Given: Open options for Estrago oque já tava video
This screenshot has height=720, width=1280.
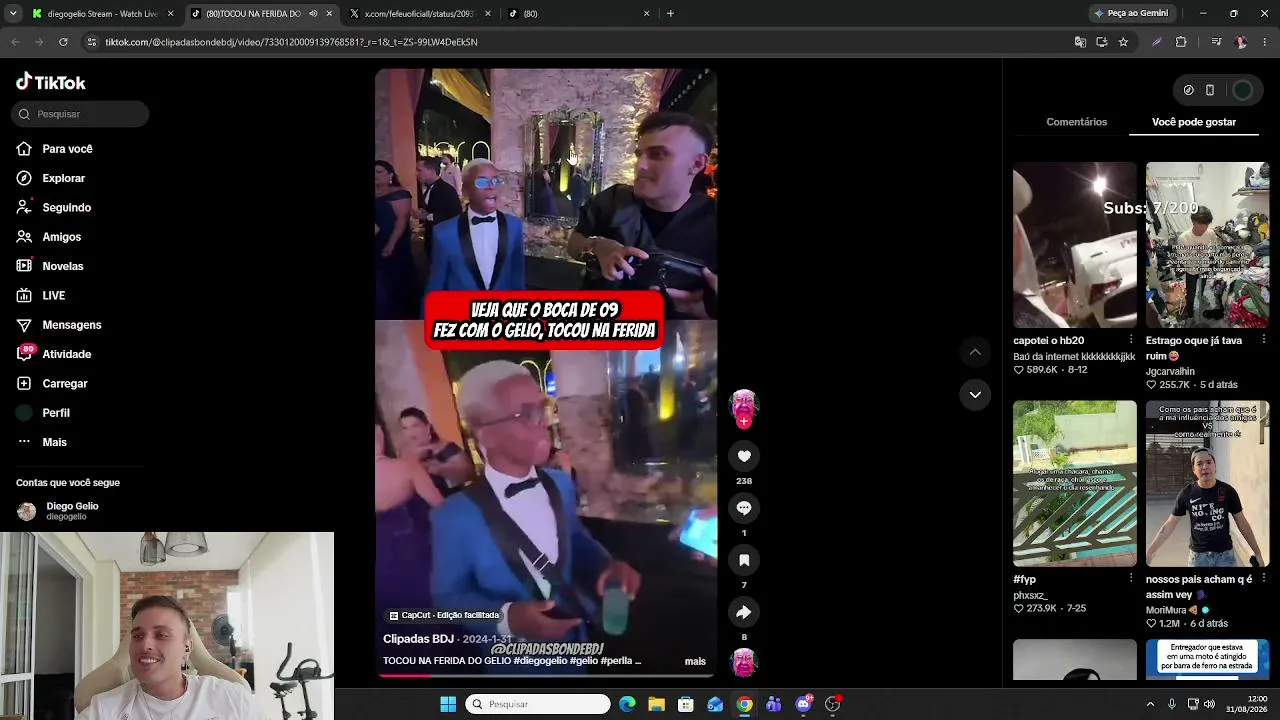Looking at the screenshot, I should pos(1264,340).
